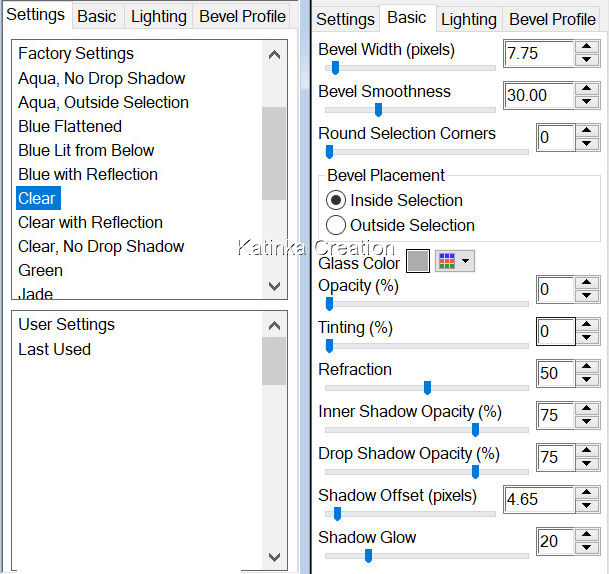
Task: Increase Shadow Glow with the up arrow
Action: click(587, 534)
